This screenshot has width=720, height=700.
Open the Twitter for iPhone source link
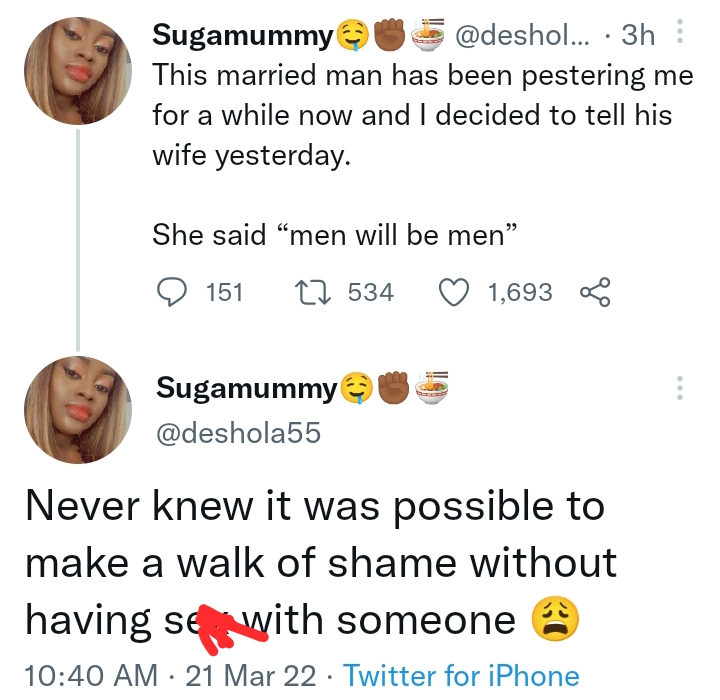pyautogui.click(x=461, y=676)
